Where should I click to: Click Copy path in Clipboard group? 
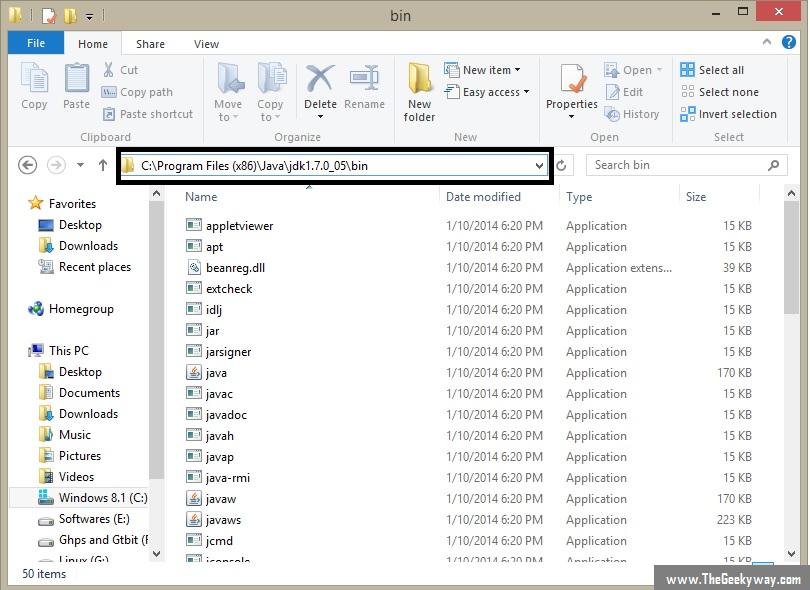click(x=137, y=92)
